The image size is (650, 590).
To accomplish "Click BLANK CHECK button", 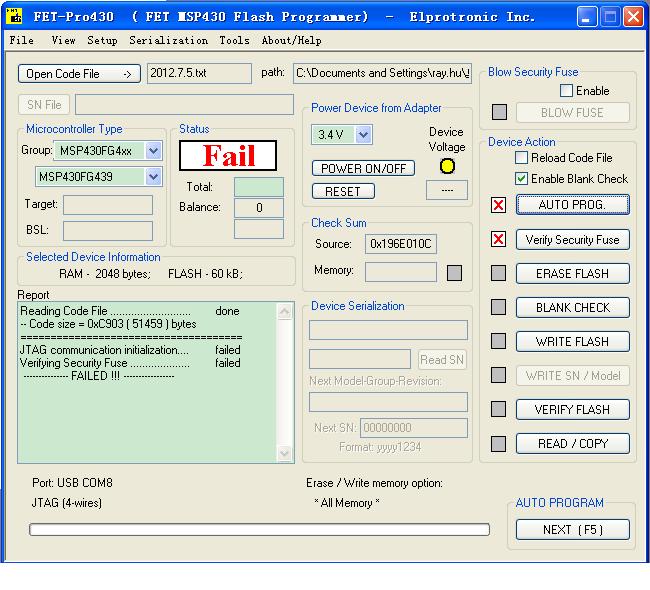I will (572, 308).
